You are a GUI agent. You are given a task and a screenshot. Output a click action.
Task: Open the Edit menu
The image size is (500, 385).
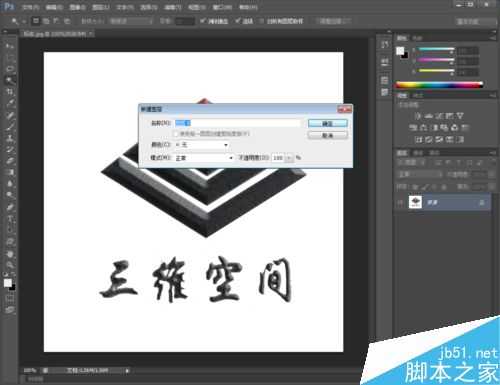[x=54, y=7]
